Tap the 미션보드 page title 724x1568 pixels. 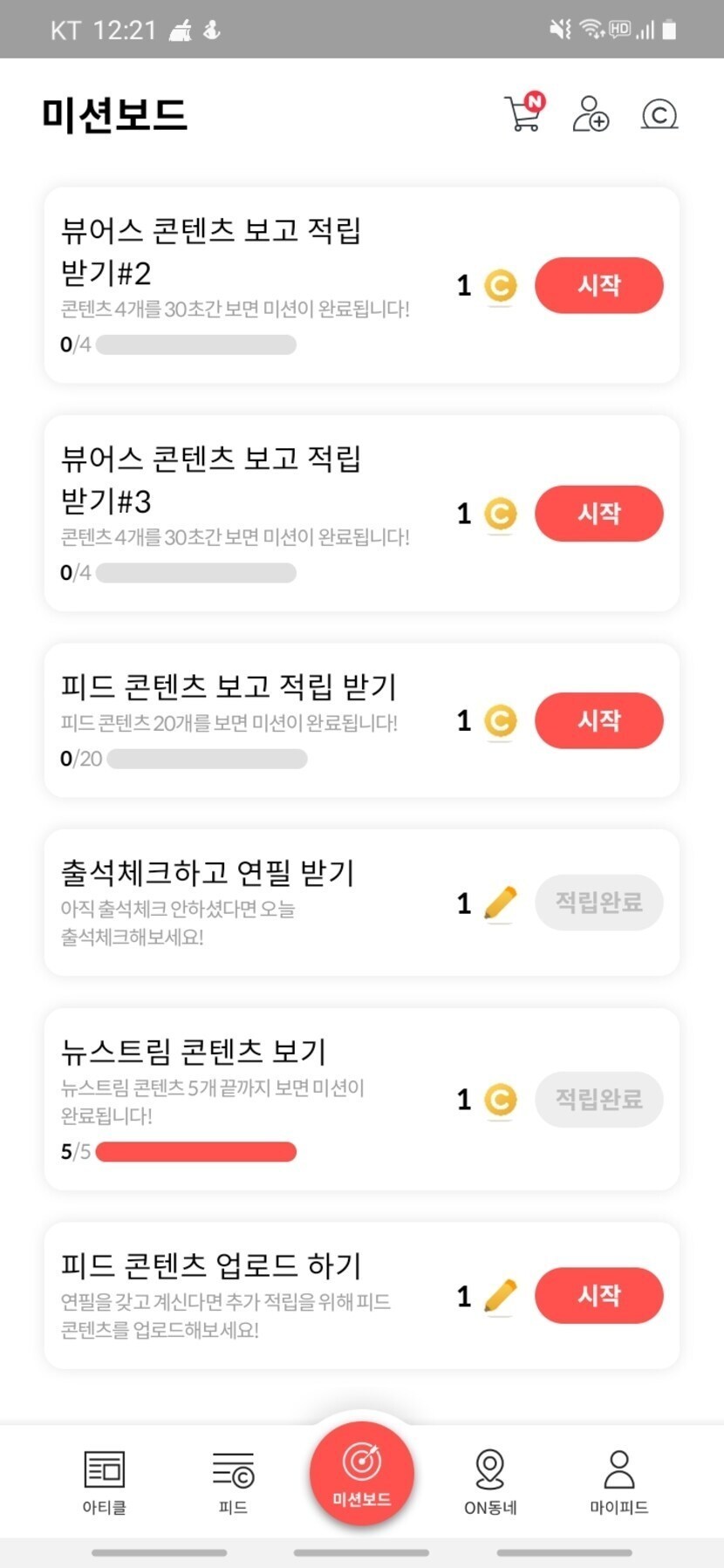coord(114,114)
